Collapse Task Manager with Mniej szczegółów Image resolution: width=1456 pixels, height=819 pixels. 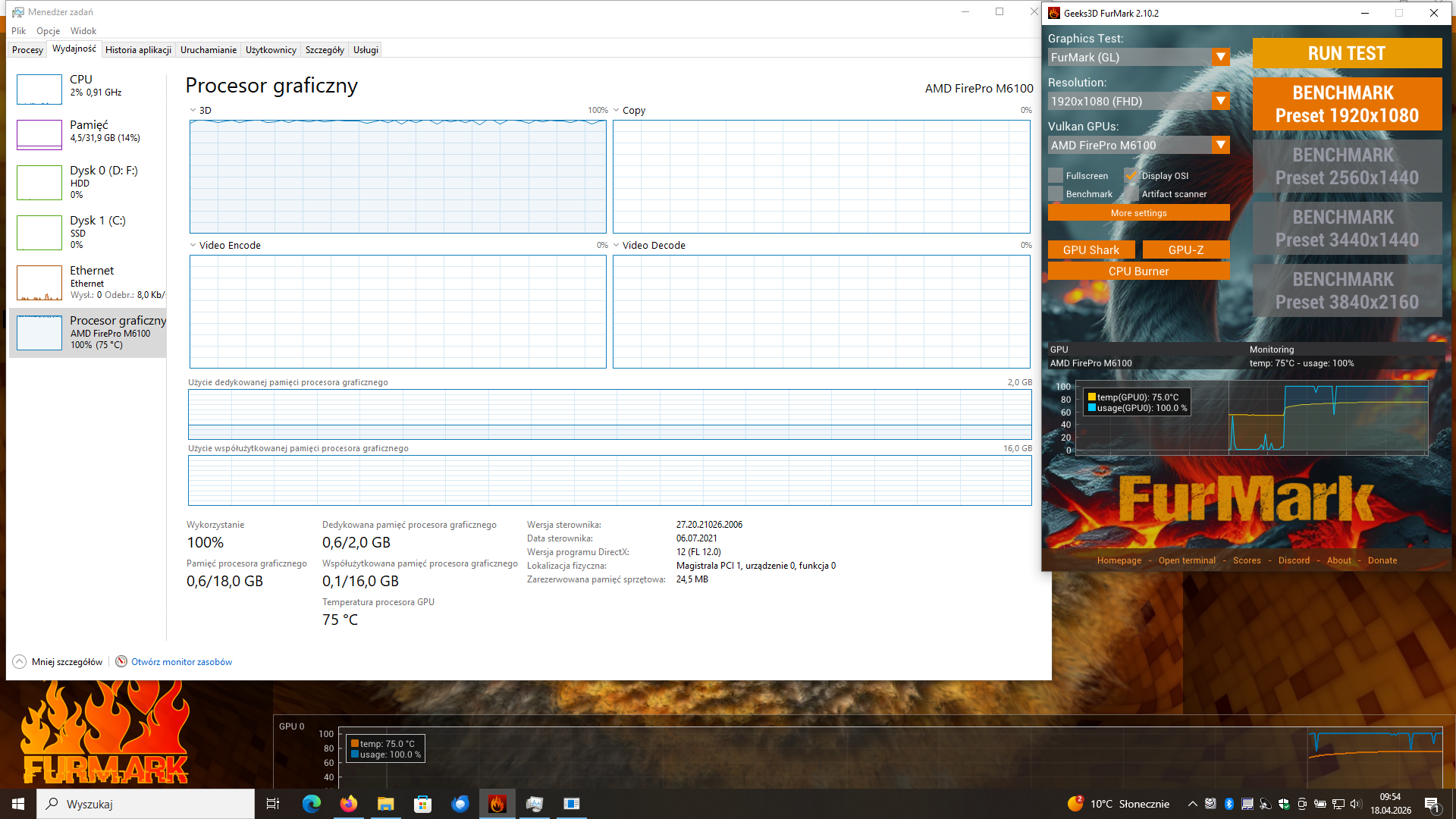tap(58, 661)
